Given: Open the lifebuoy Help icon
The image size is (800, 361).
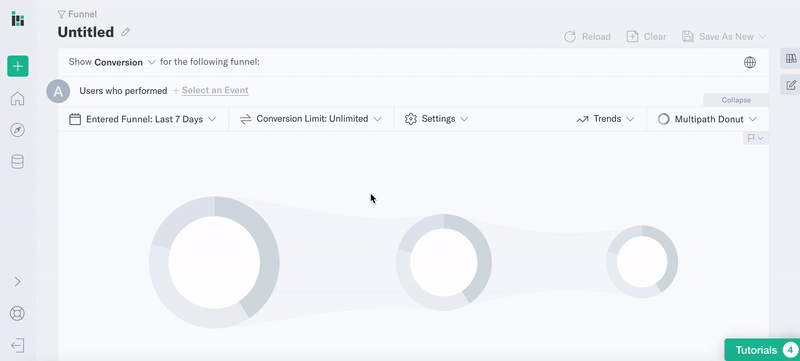Looking at the screenshot, I should point(17,313).
